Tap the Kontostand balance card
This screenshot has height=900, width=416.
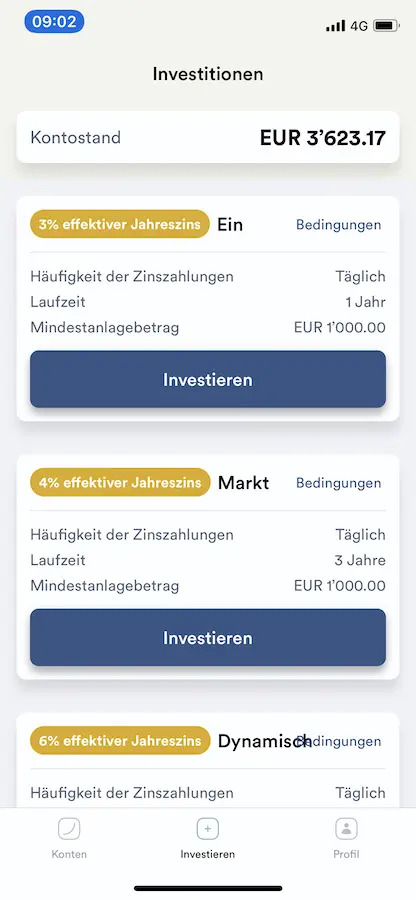[208, 137]
